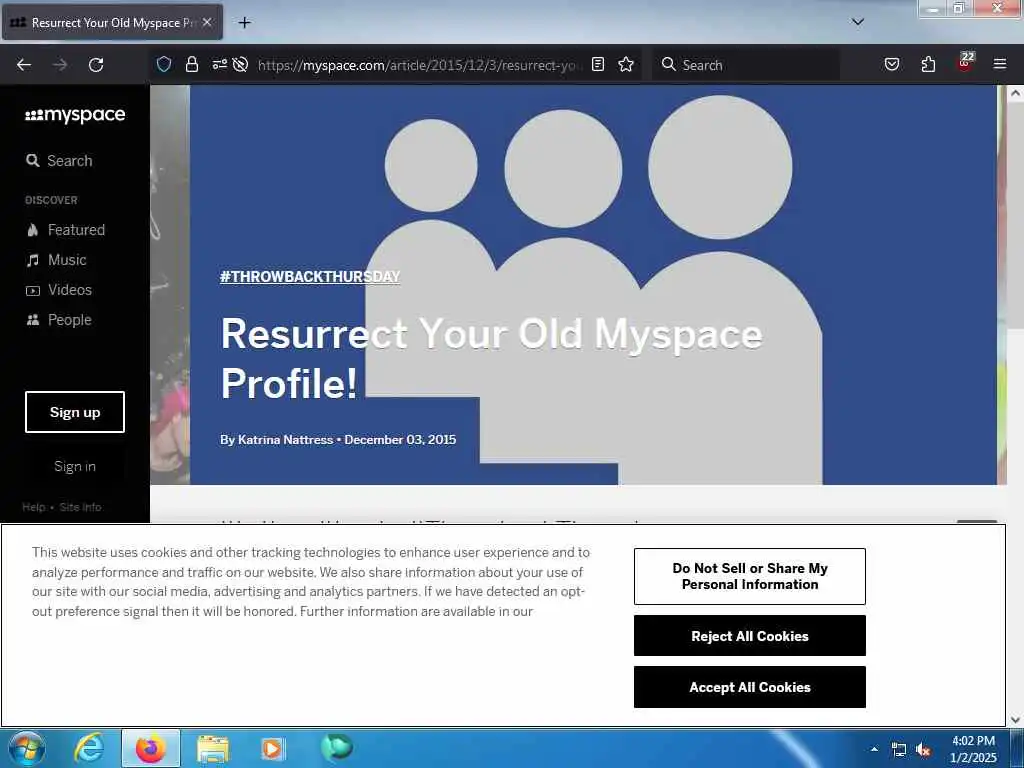Click the Firefox taskbar icon
This screenshot has height=768, width=1024.
[x=151, y=748]
